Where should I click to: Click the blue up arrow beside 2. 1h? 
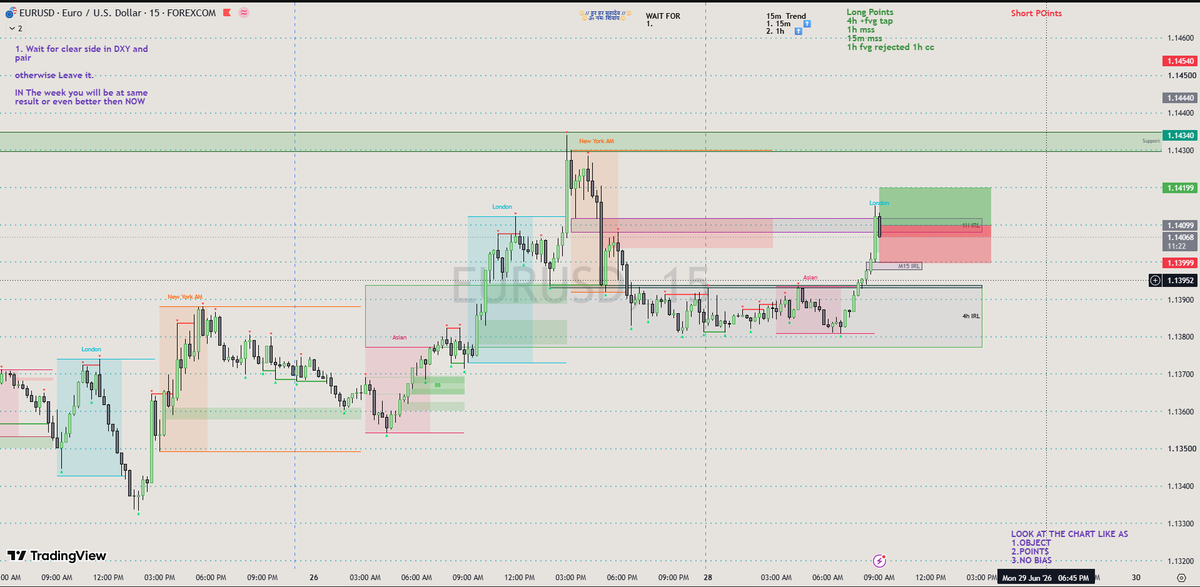point(796,32)
